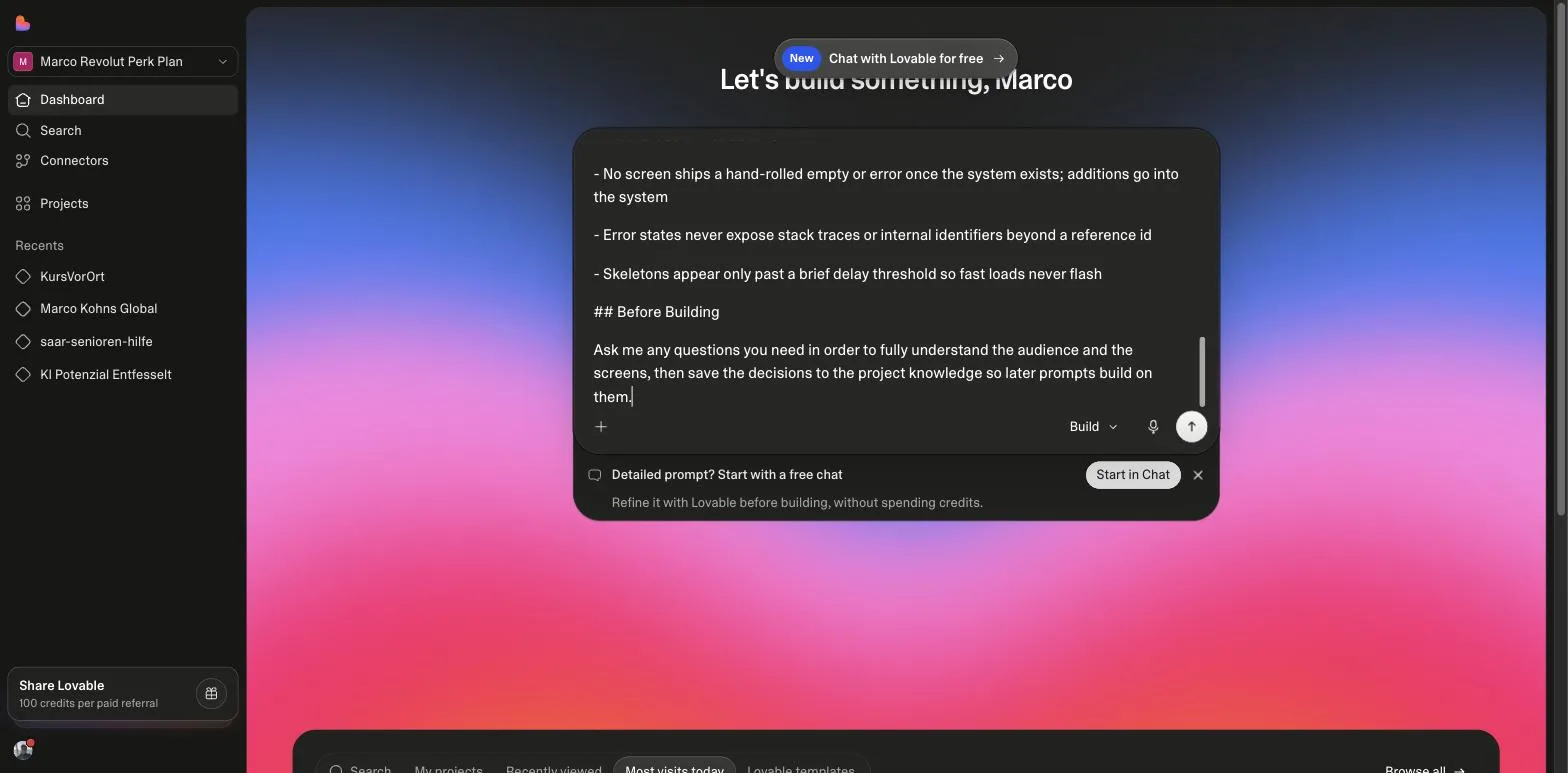Open the saar-senioren-hilfe recent project

pyautogui.click(x=122, y=341)
